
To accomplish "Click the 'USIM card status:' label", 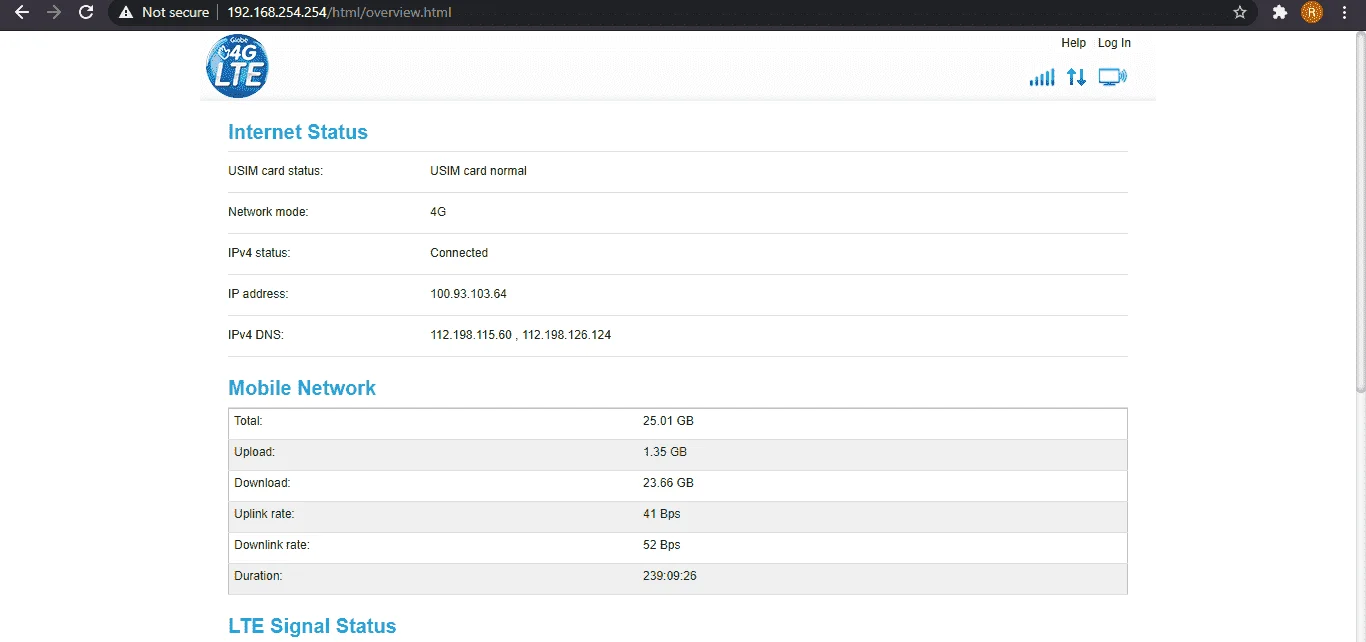I will click(275, 171).
